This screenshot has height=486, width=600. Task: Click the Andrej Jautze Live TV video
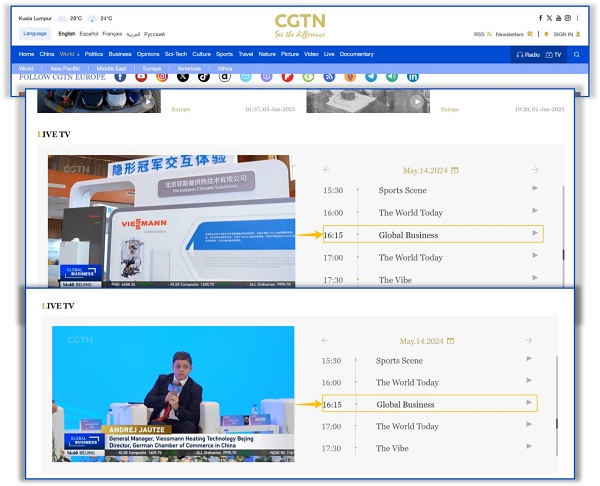coord(173,394)
